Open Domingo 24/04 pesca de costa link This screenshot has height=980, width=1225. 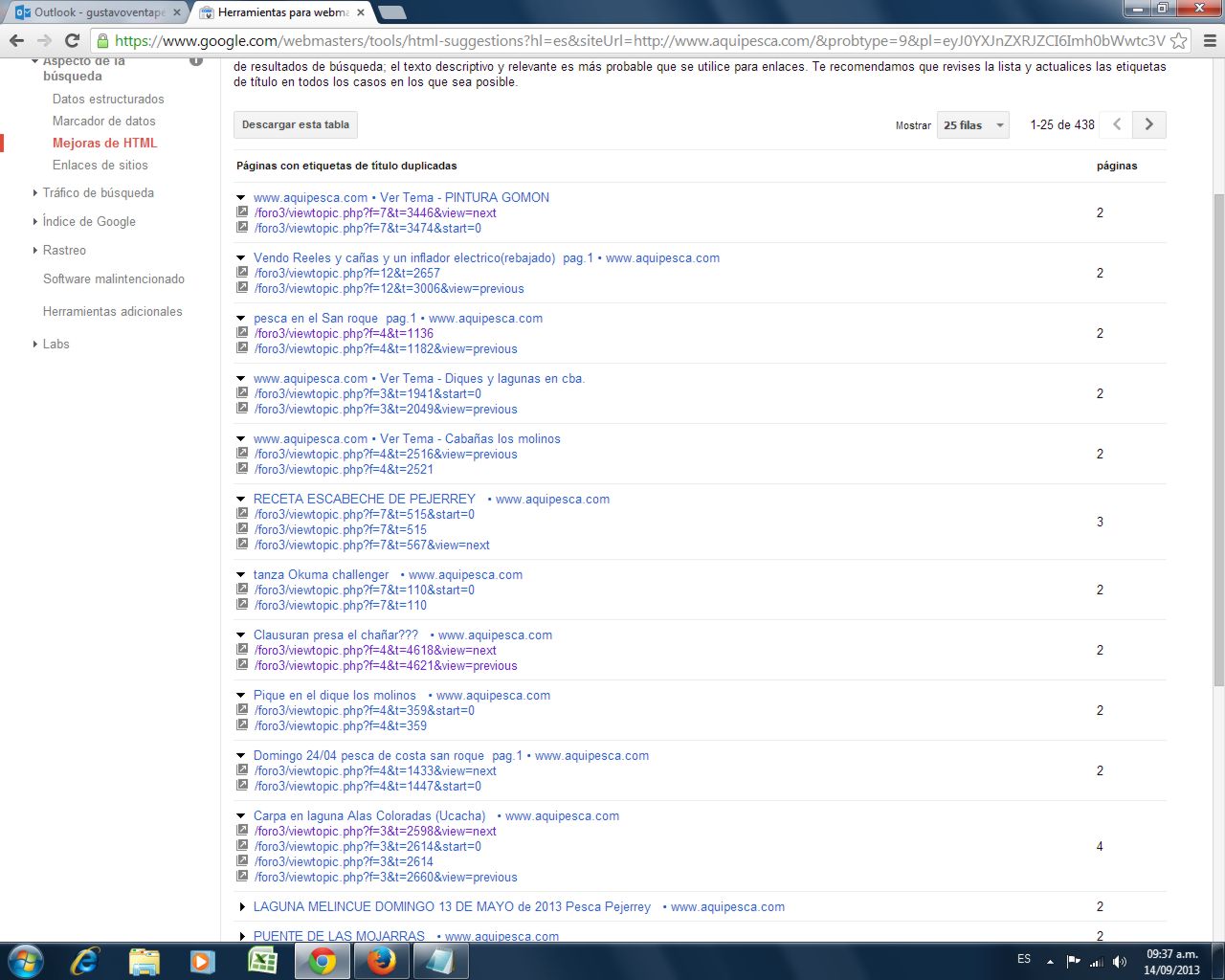tap(451, 755)
